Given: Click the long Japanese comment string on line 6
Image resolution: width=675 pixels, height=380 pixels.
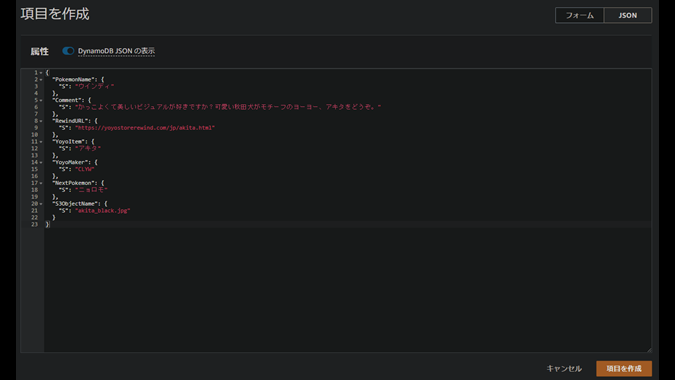Looking at the screenshot, I should (228, 107).
